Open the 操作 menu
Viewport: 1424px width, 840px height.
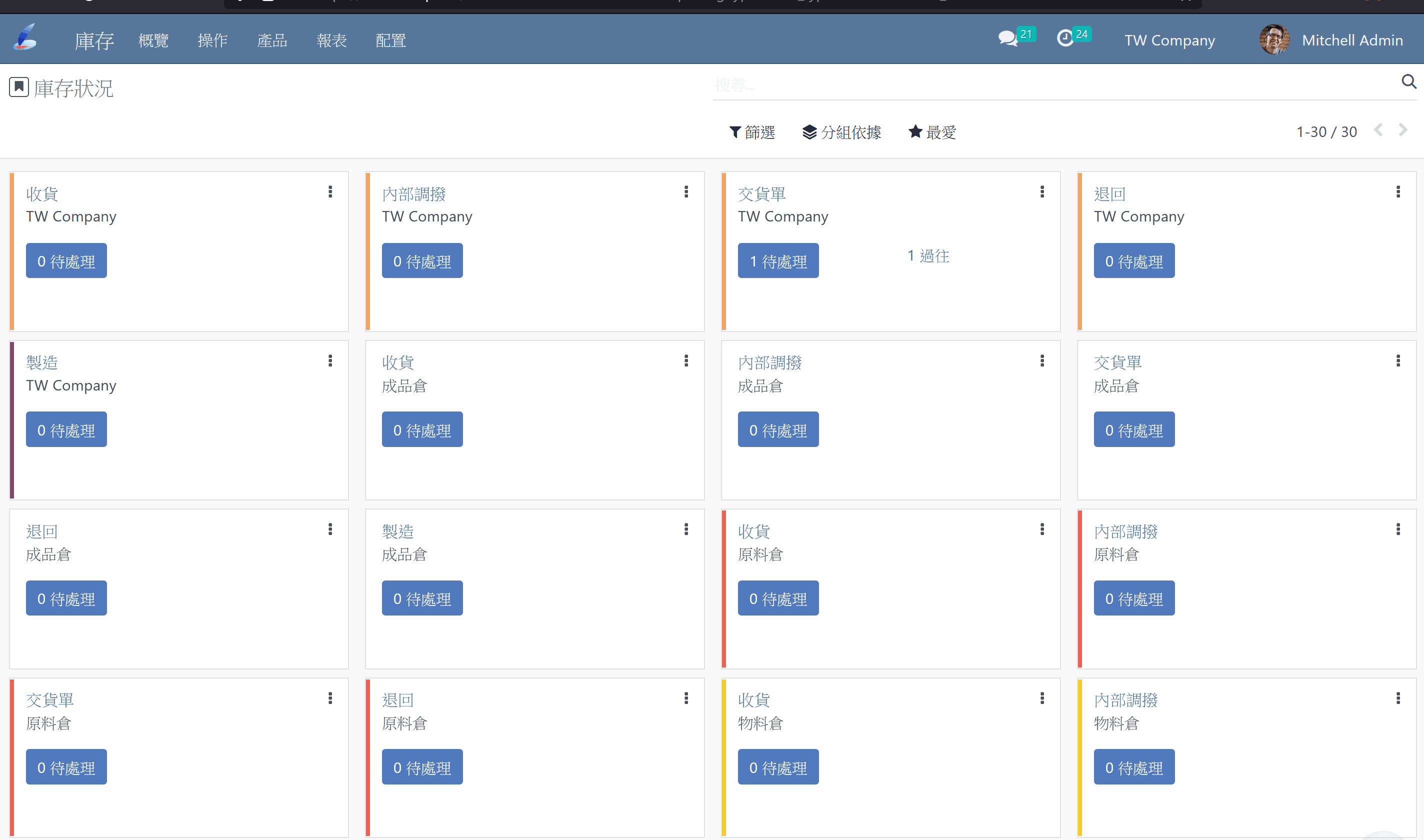tap(213, 41)
